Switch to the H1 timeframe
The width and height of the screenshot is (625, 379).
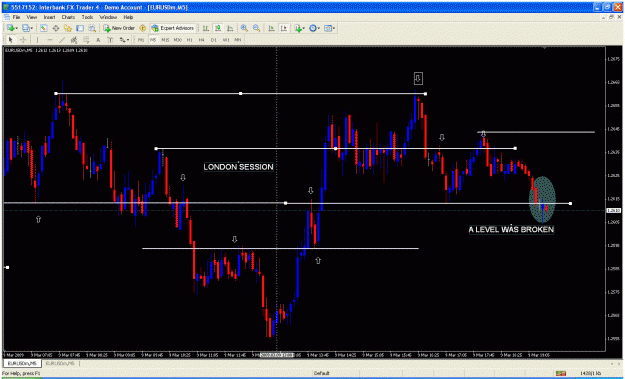pyautogui.click(x=190, y=40)
